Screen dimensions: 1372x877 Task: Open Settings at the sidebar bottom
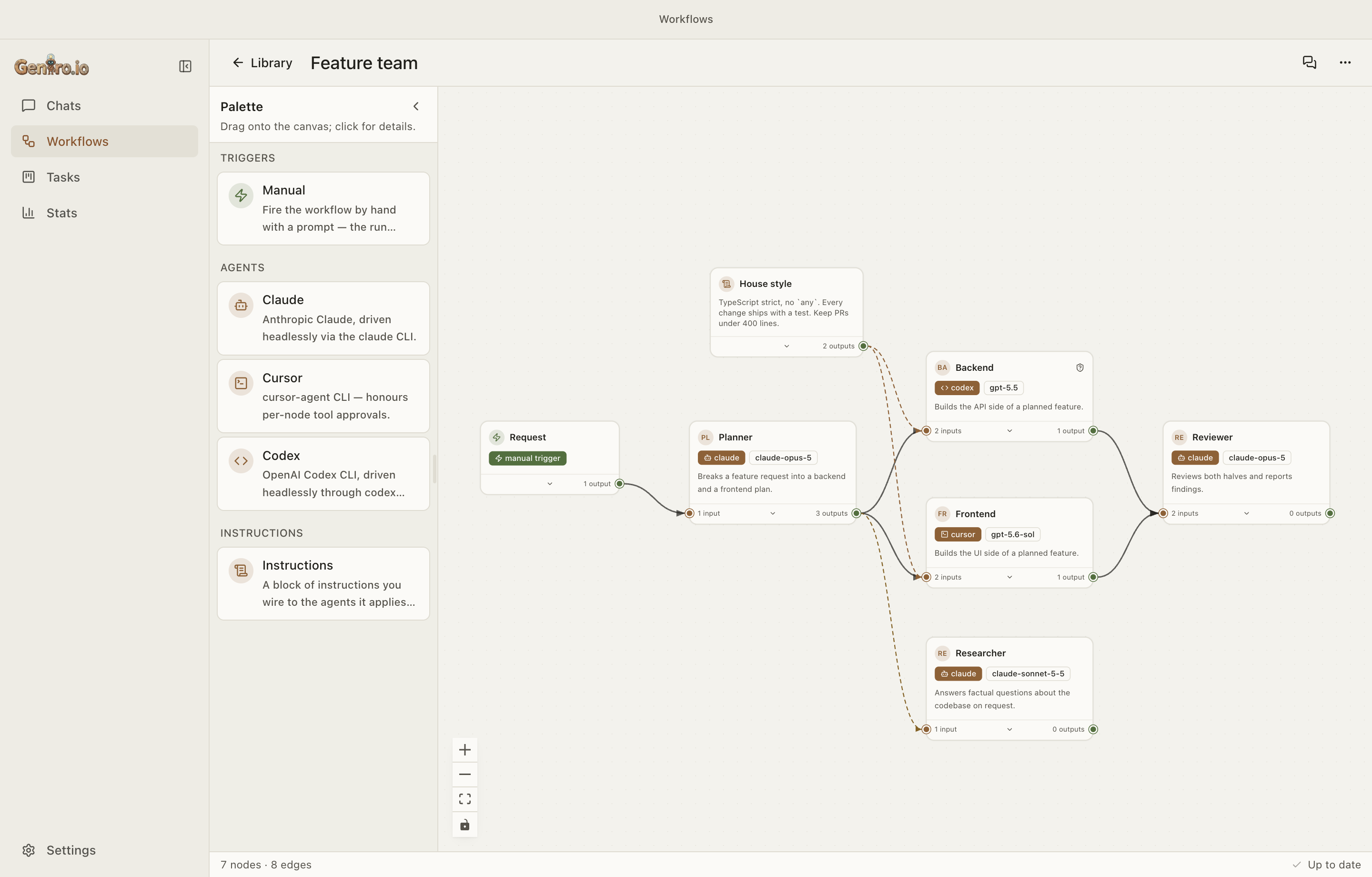coord(104,850)
